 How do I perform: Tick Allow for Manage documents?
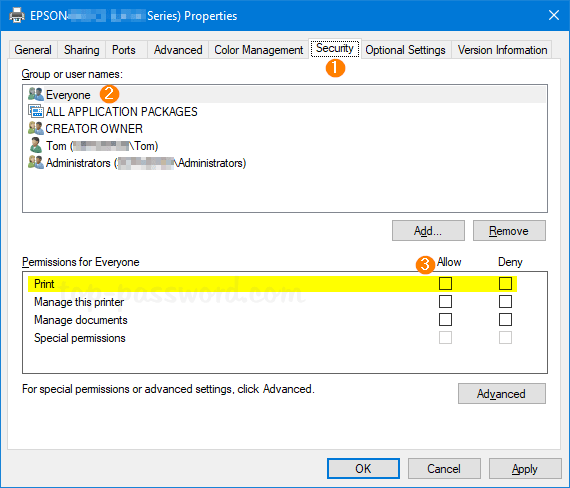pyautogui.click(x=445, y=320)
